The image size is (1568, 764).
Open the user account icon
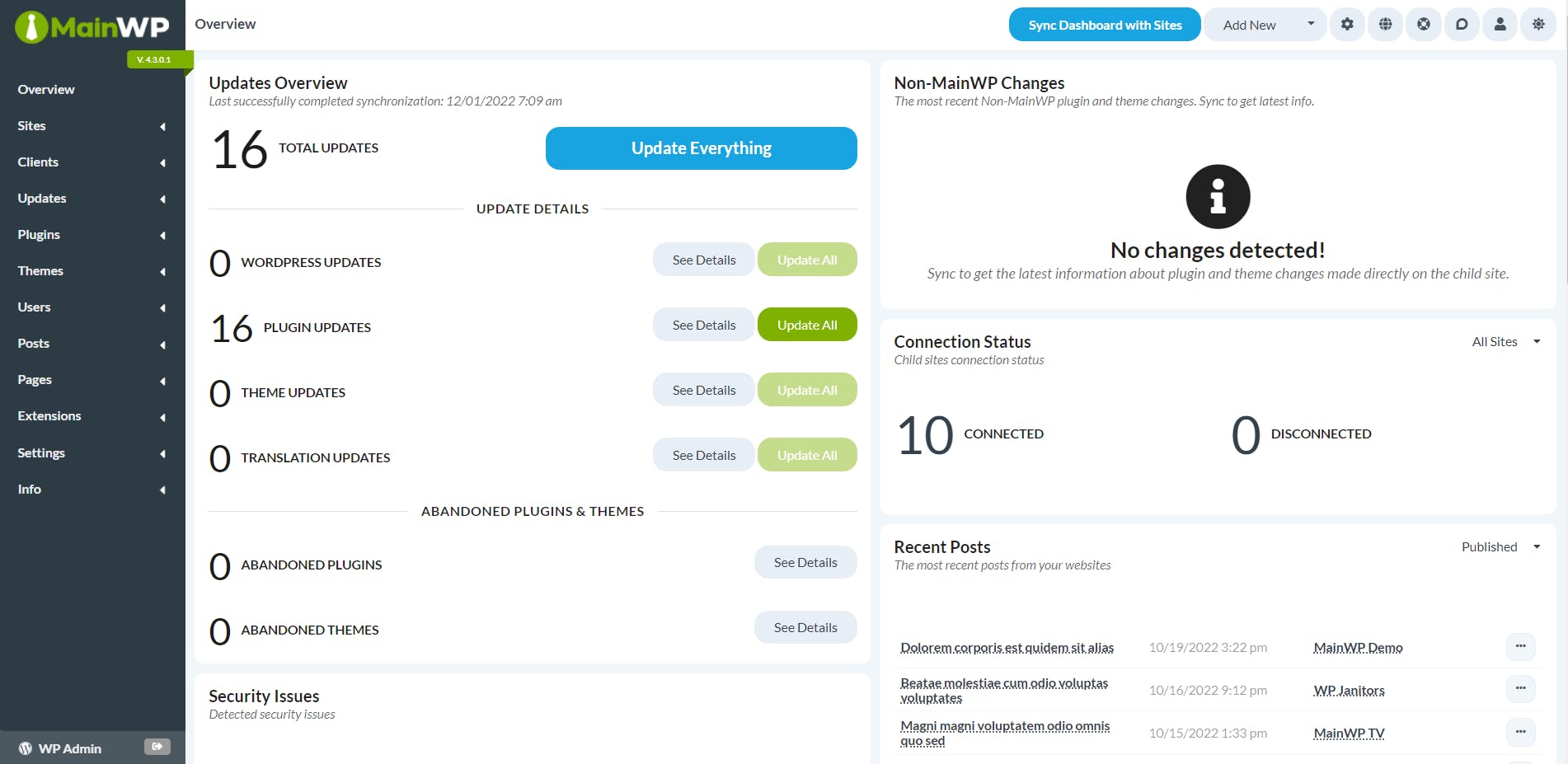[x=1500, y=25]
